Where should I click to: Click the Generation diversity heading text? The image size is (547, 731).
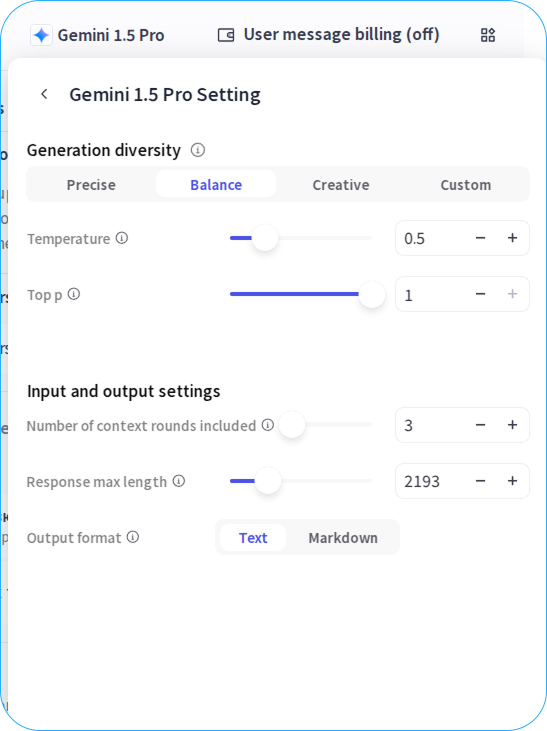(x=104, y=150)
